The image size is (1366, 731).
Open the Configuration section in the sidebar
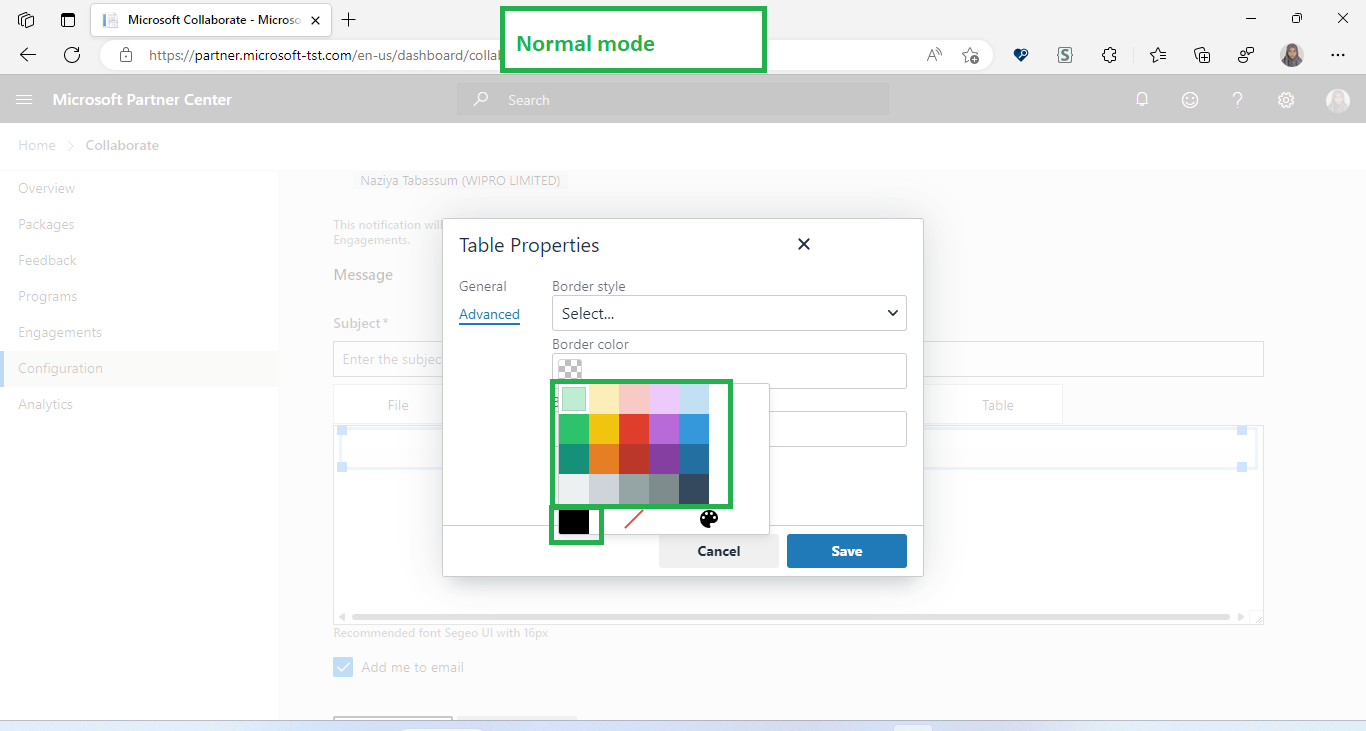click(60, 368)
